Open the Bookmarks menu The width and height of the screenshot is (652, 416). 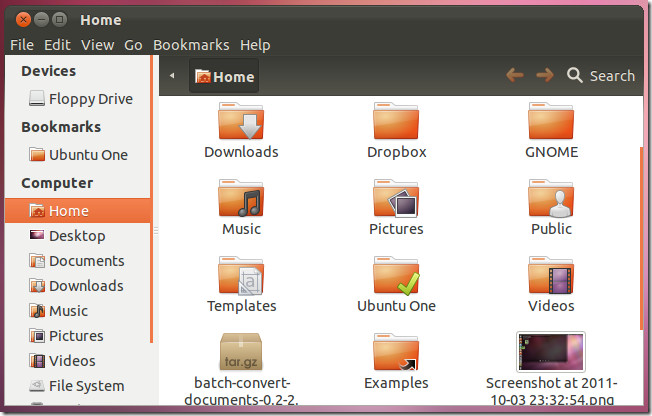point(191,45)
